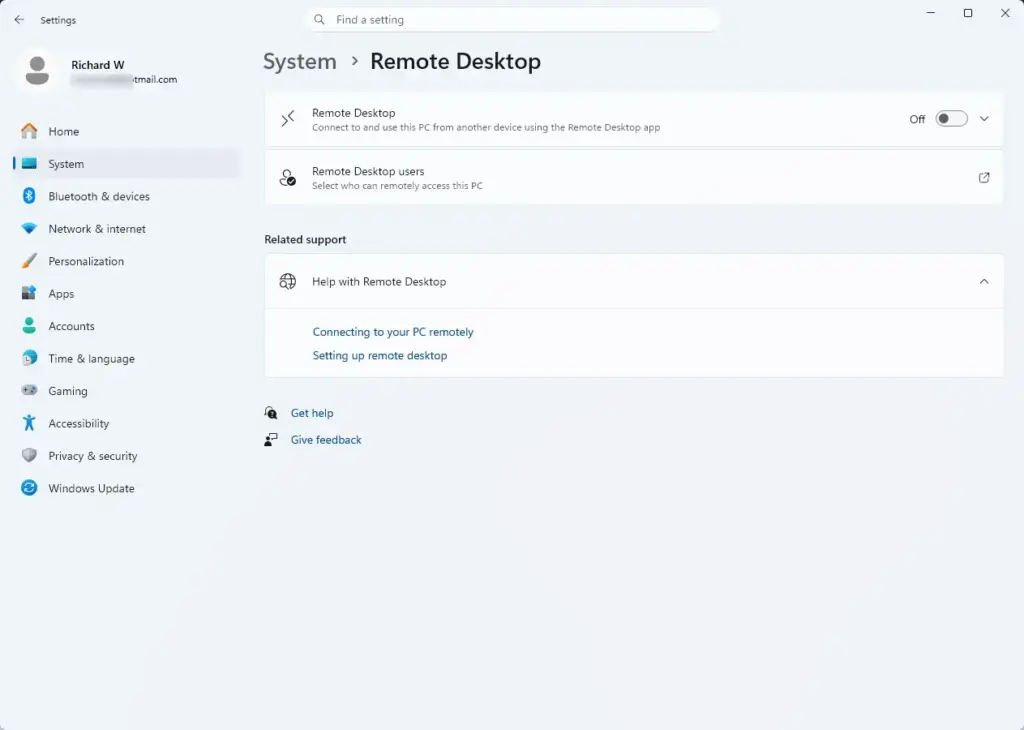
Task: Click the Remote Desktop page title
Action: (455, 61)
